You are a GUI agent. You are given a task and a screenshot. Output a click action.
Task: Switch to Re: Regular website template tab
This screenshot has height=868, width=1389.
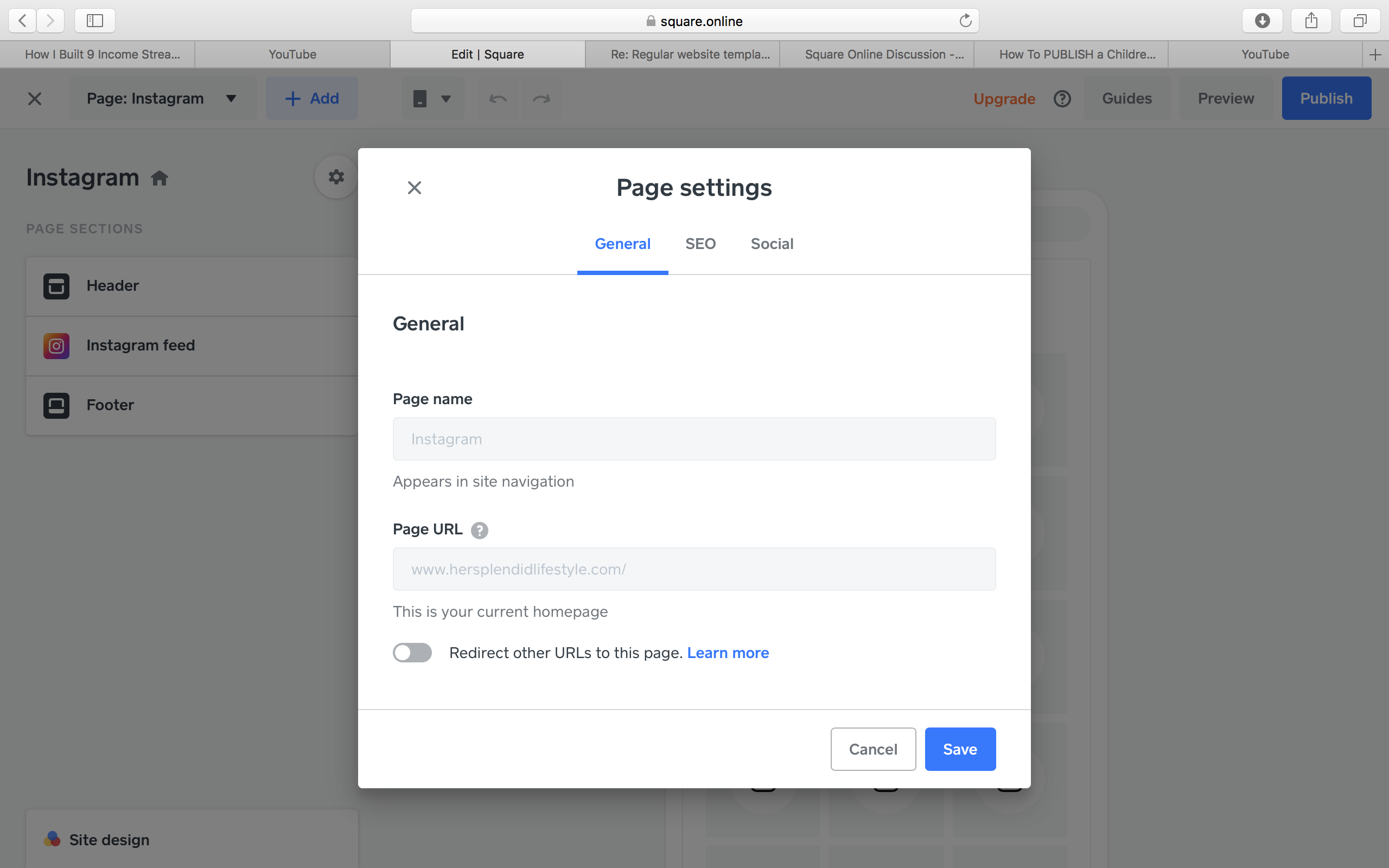[682, 55]
